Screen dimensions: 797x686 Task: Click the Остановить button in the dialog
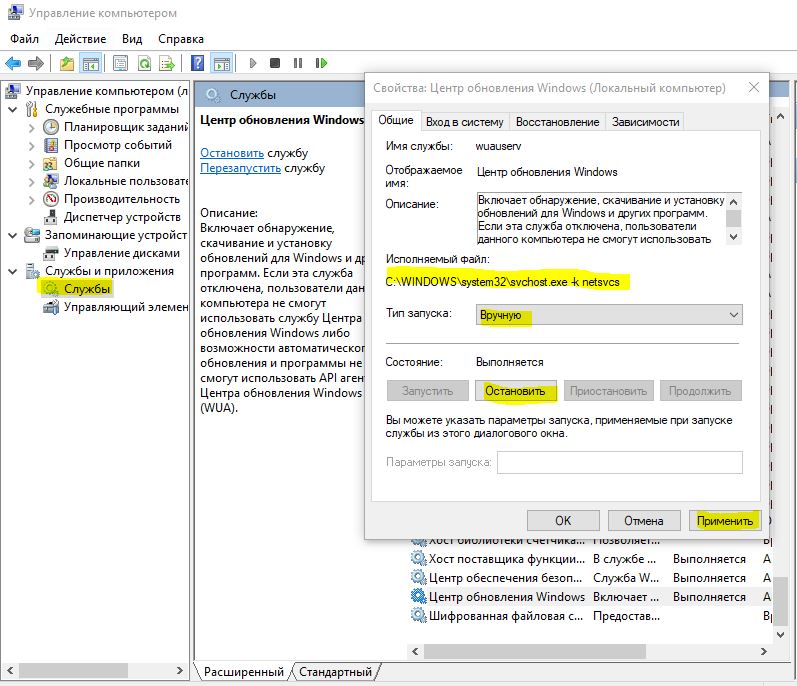(x=515, y=391)
